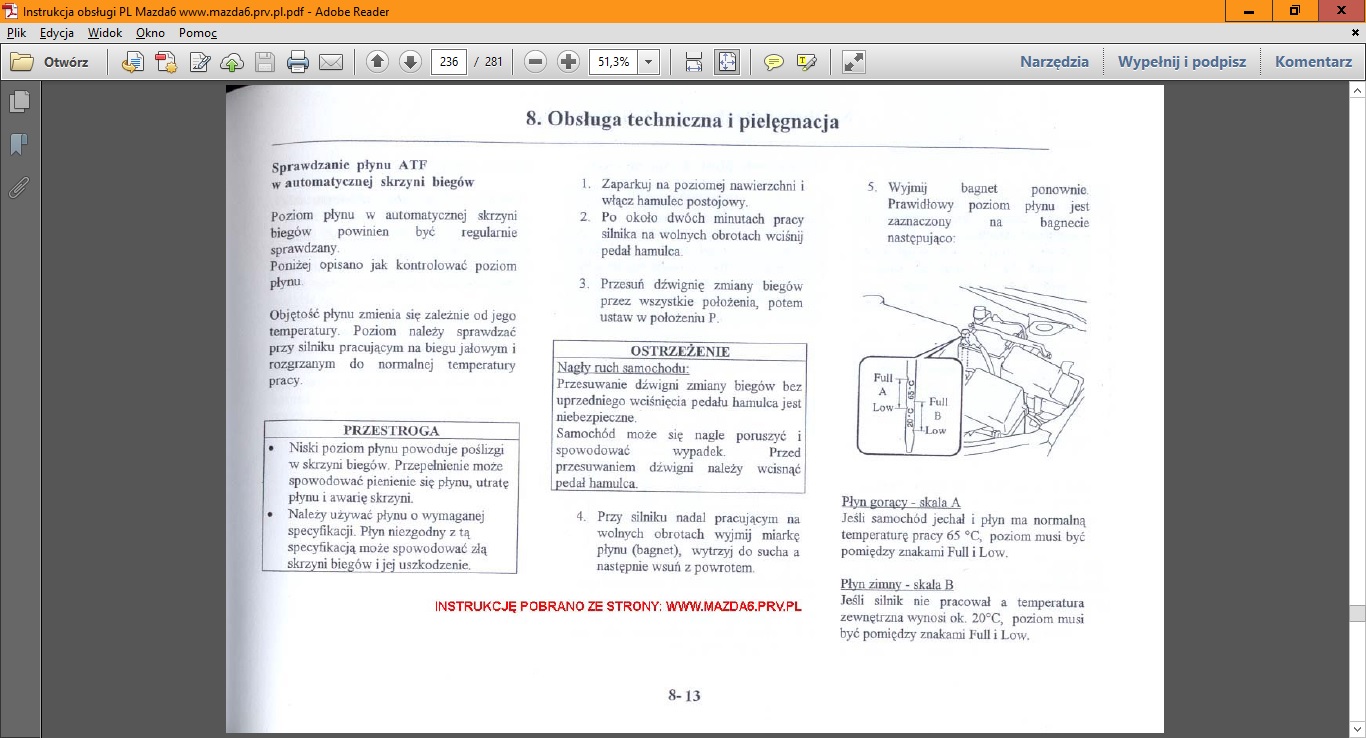The height and width of the screenshot is (738, 1366).
Task: Open the Pomoc menu
Action: pyautogui.click(x=198, y=33)
